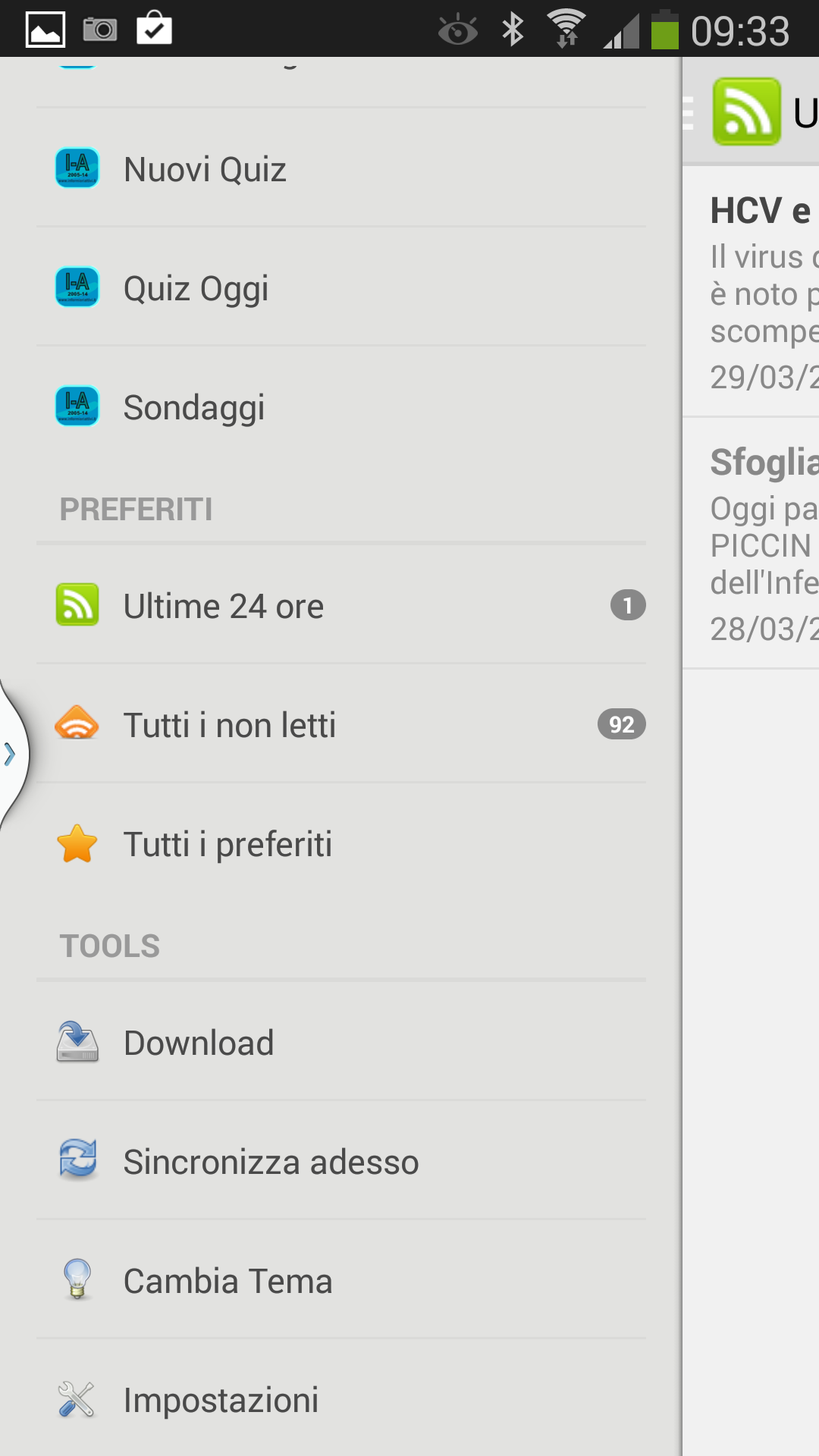
Task: Tap the tools icon for Impostazioni
Action: click(77, 1399)
